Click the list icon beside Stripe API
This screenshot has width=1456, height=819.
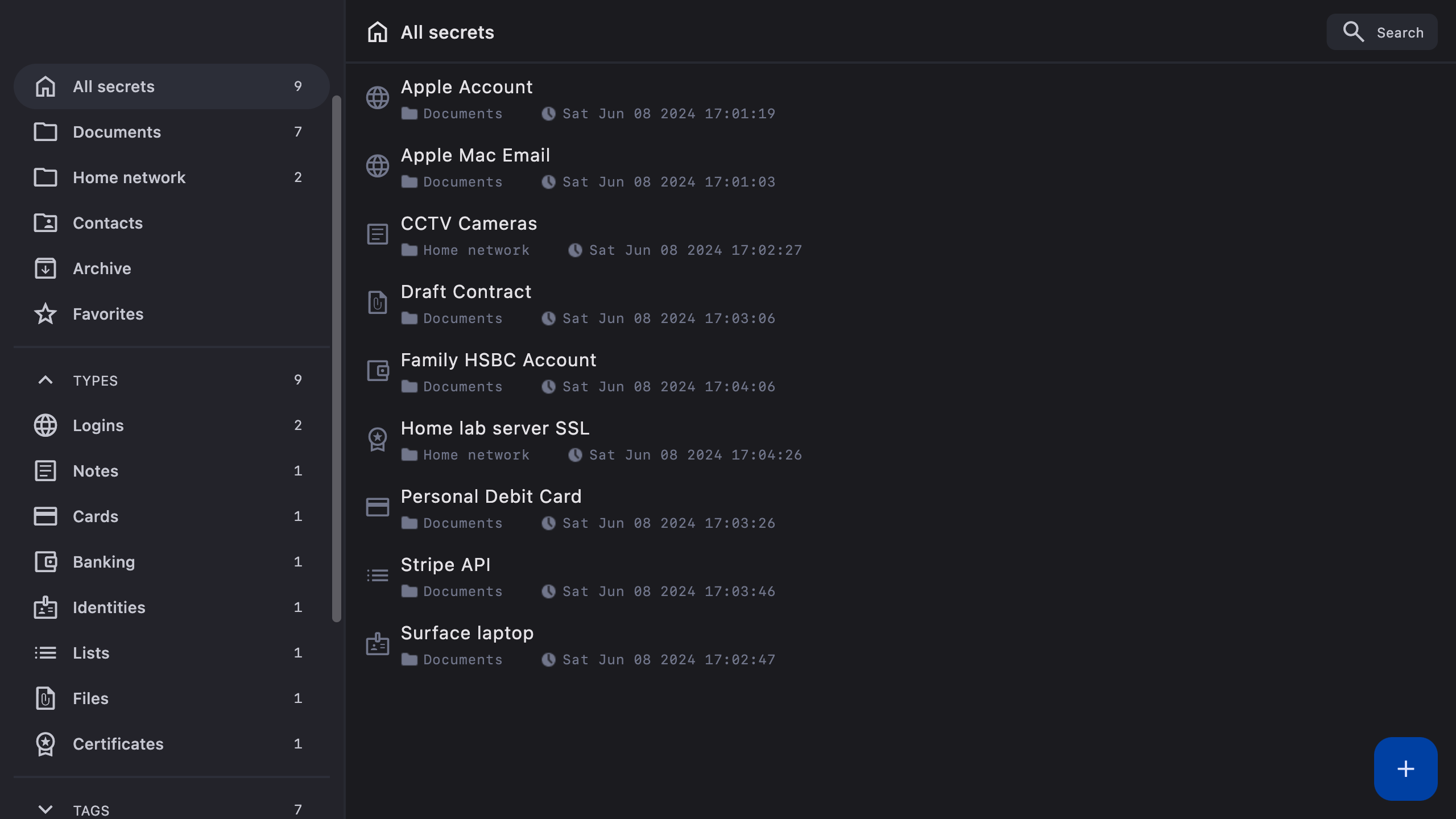(x=378, y=576)
